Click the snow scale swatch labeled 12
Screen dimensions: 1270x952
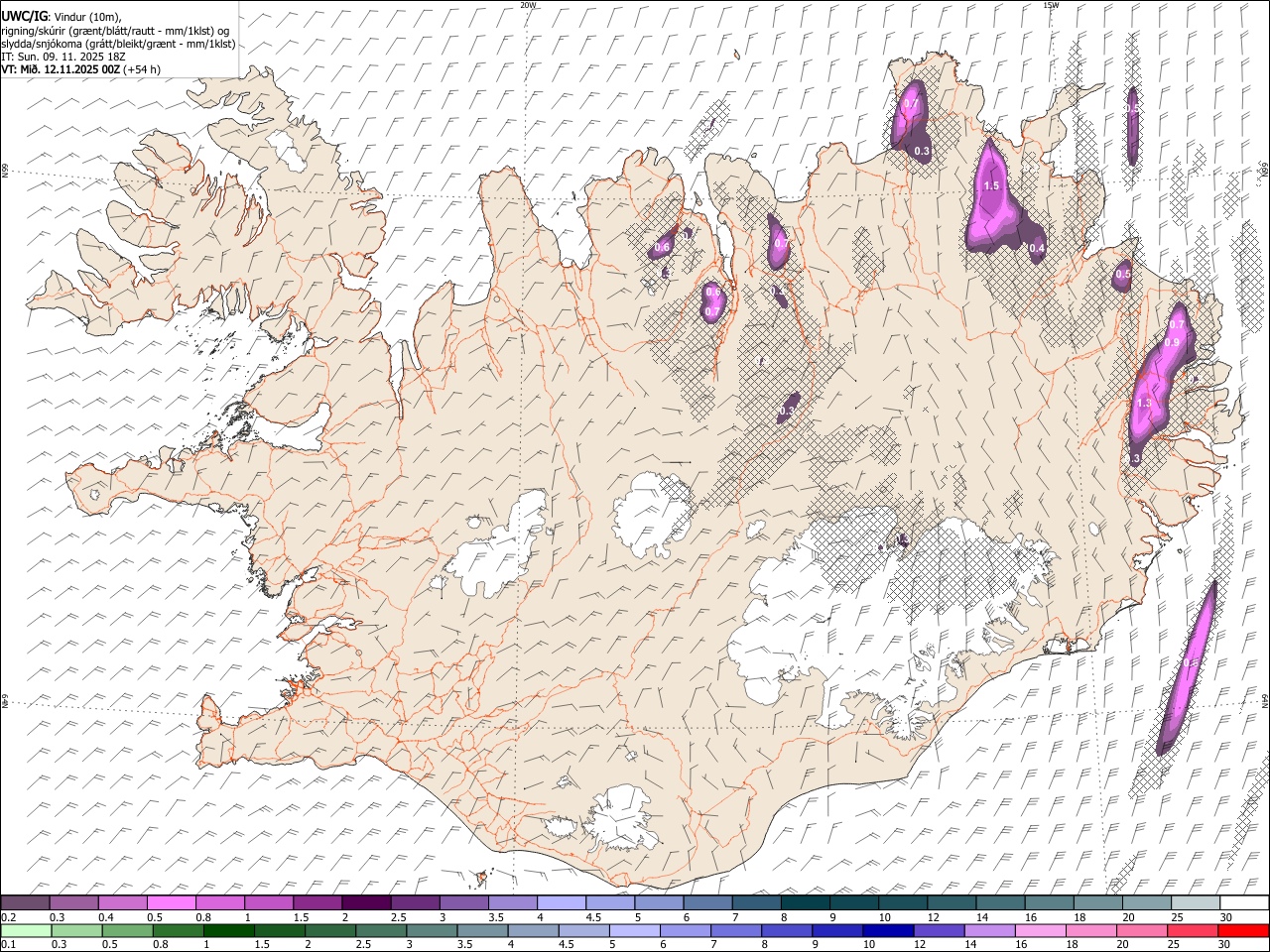click(952, 903)
